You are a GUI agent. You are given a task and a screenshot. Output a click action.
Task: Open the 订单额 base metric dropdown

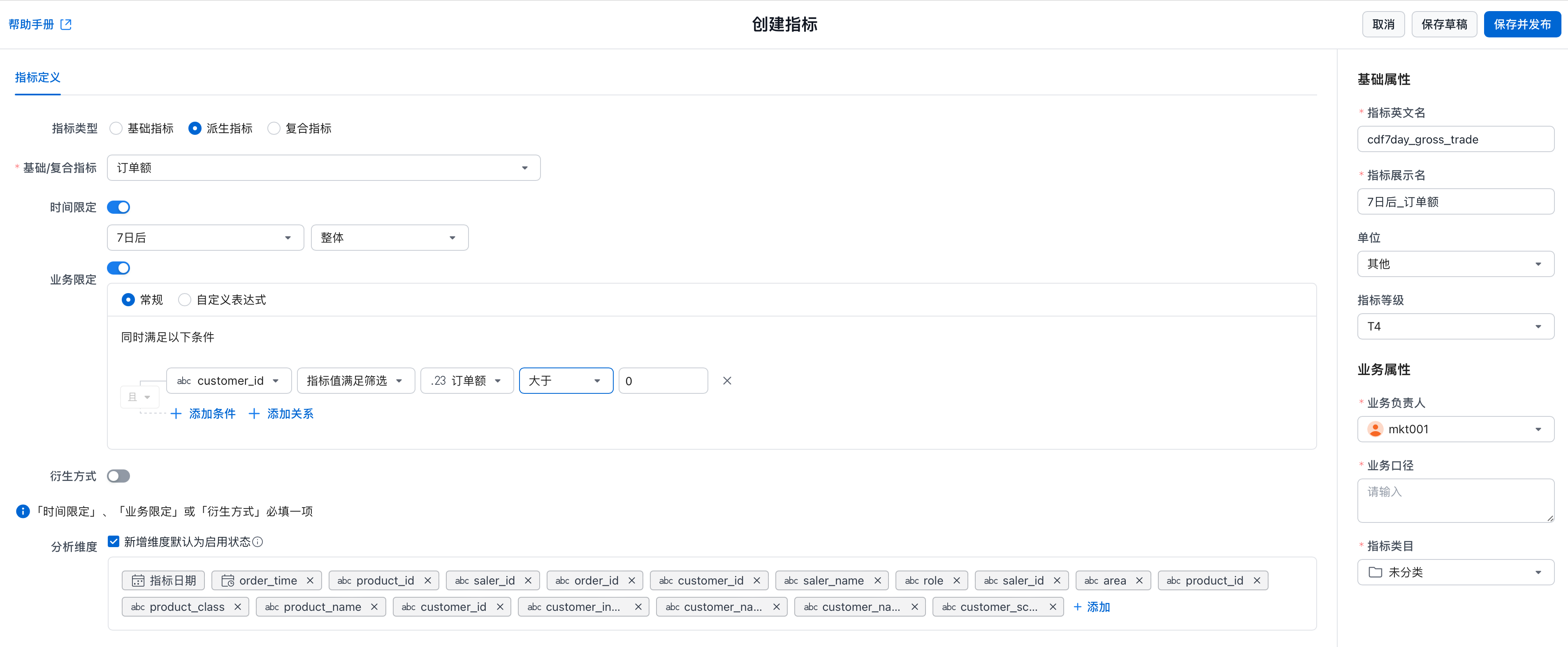[x=323, y=168]
